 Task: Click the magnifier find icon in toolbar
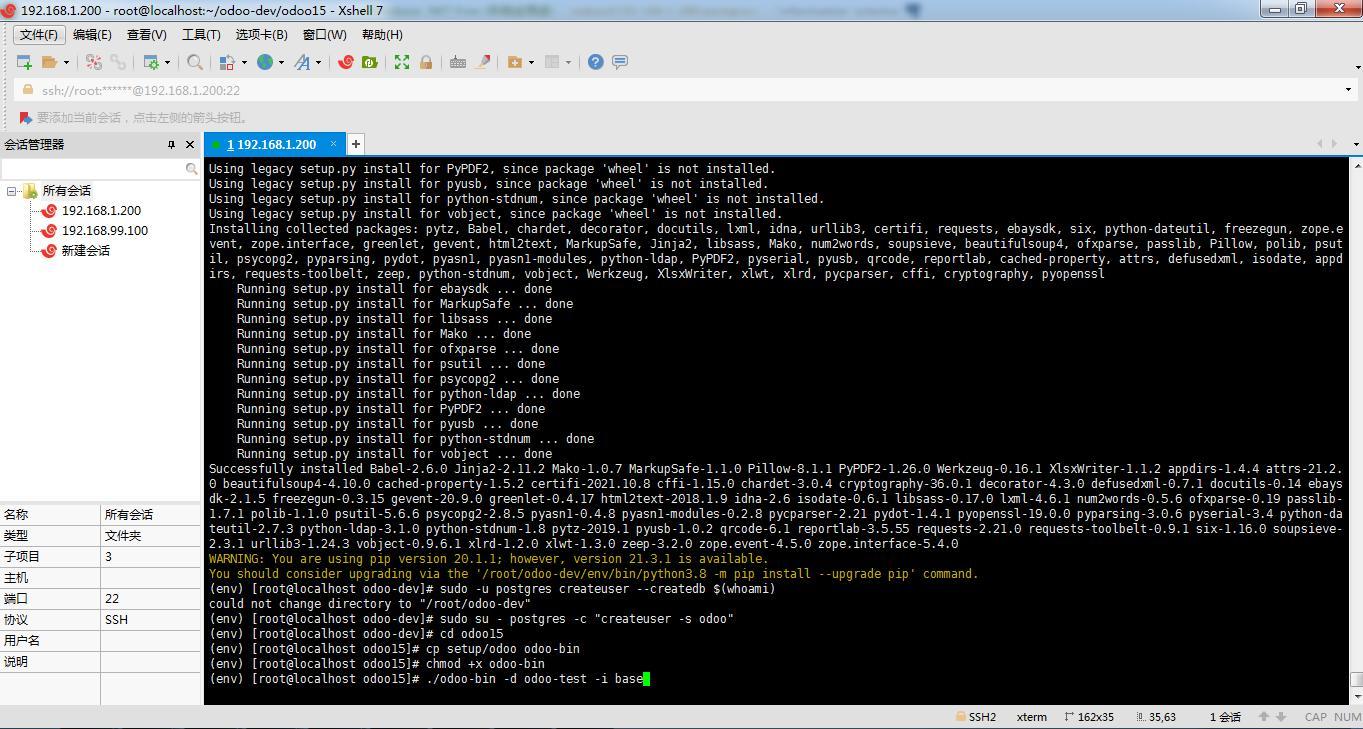[195, 62]
